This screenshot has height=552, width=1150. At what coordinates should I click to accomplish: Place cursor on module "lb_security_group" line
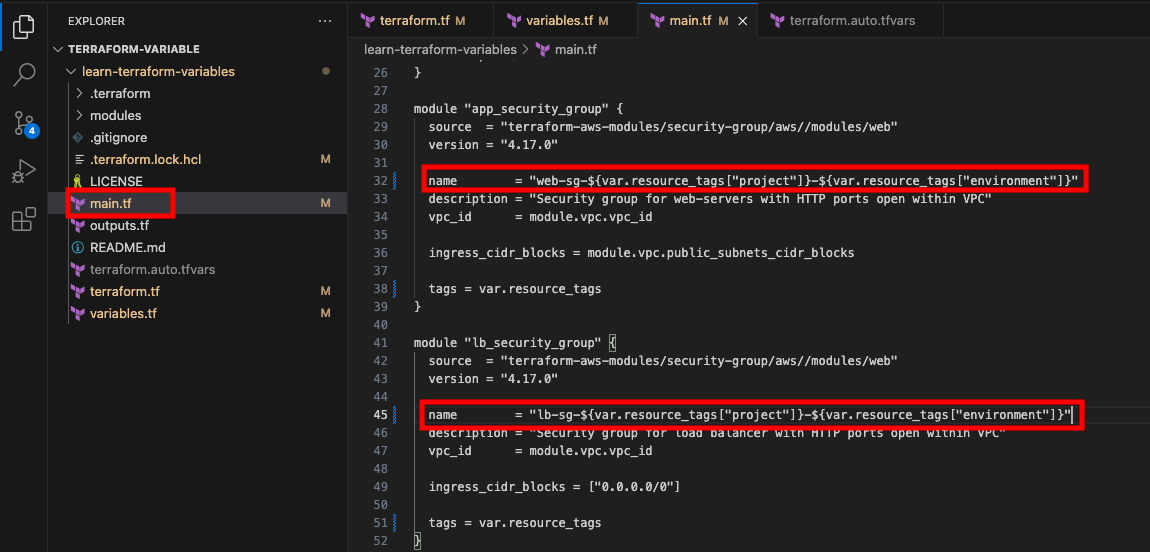coord(516,342)
